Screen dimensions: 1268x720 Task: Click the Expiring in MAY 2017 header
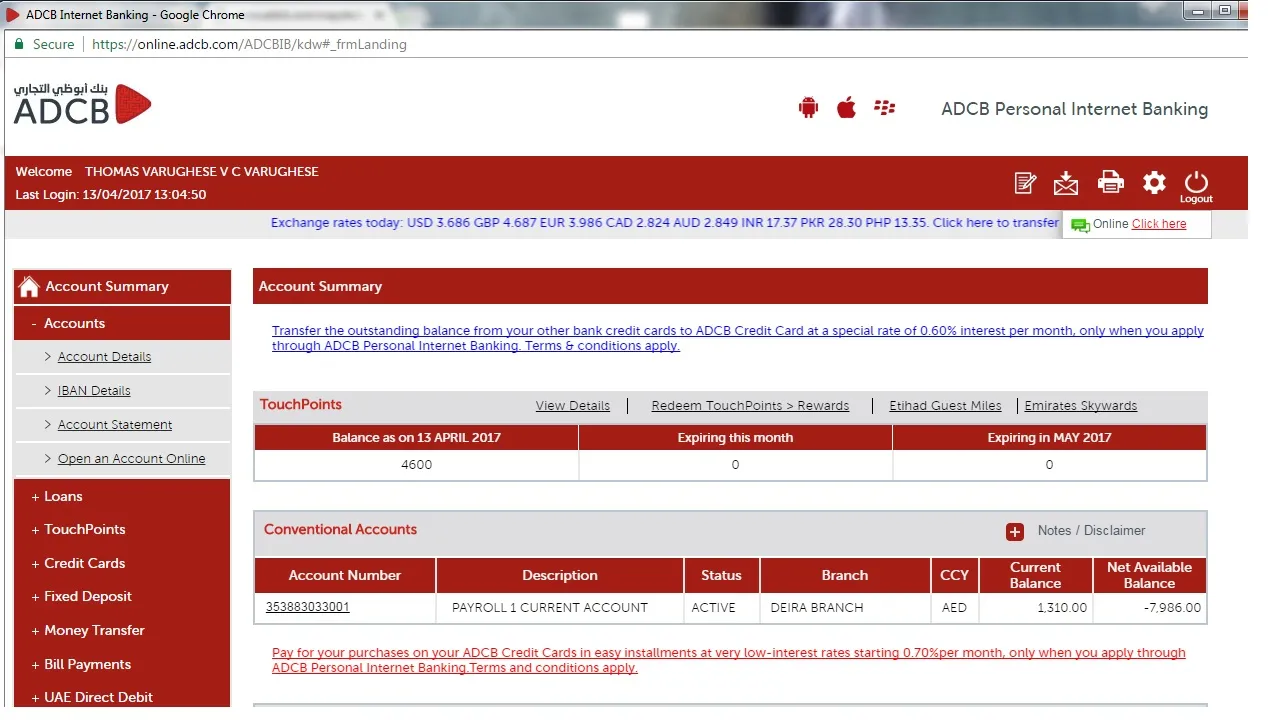click(1049, 438)
